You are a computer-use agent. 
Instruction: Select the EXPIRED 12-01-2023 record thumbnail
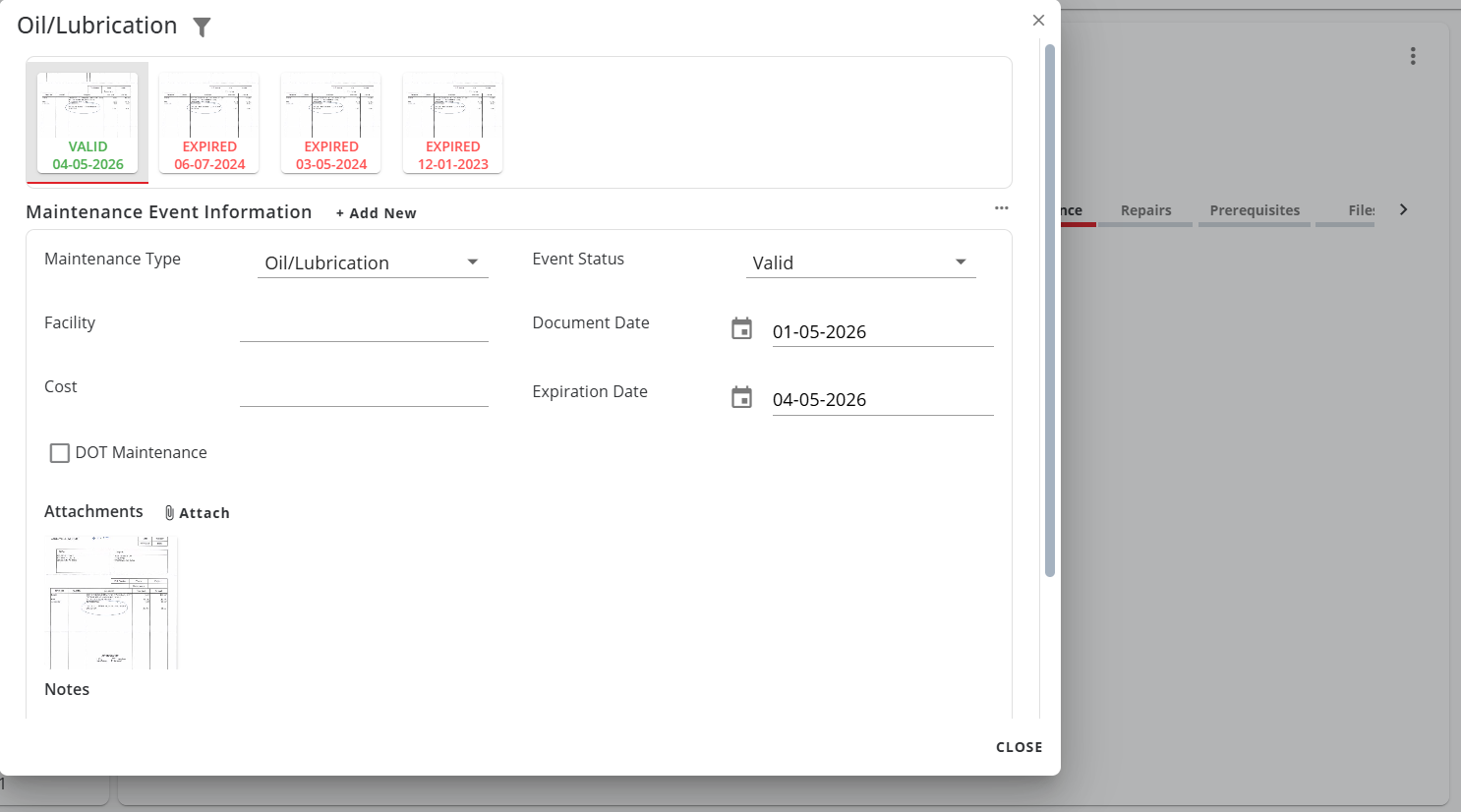click(452, 123)
